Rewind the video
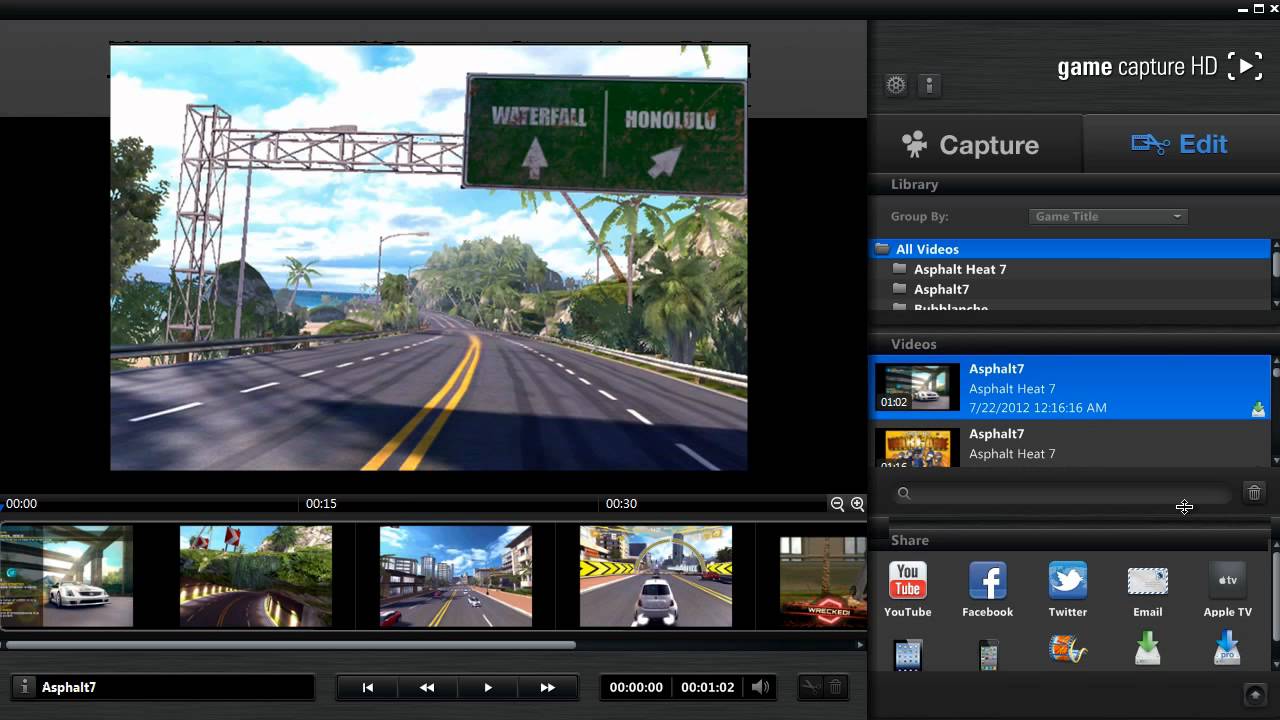Screen dimensions: 1280x720 point(427,687)
